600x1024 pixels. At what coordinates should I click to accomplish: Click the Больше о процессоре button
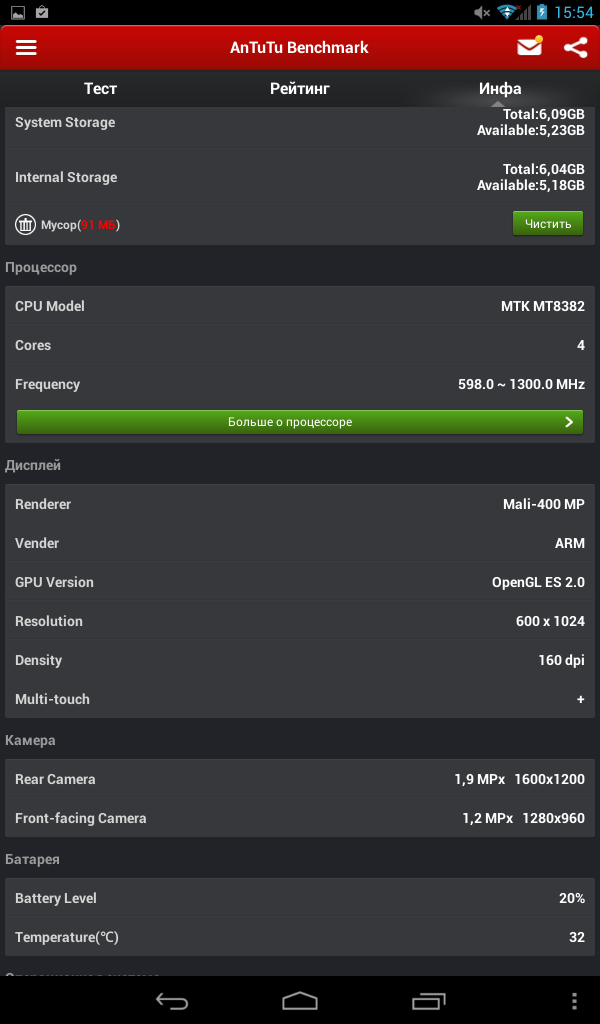tap(300, 422)
